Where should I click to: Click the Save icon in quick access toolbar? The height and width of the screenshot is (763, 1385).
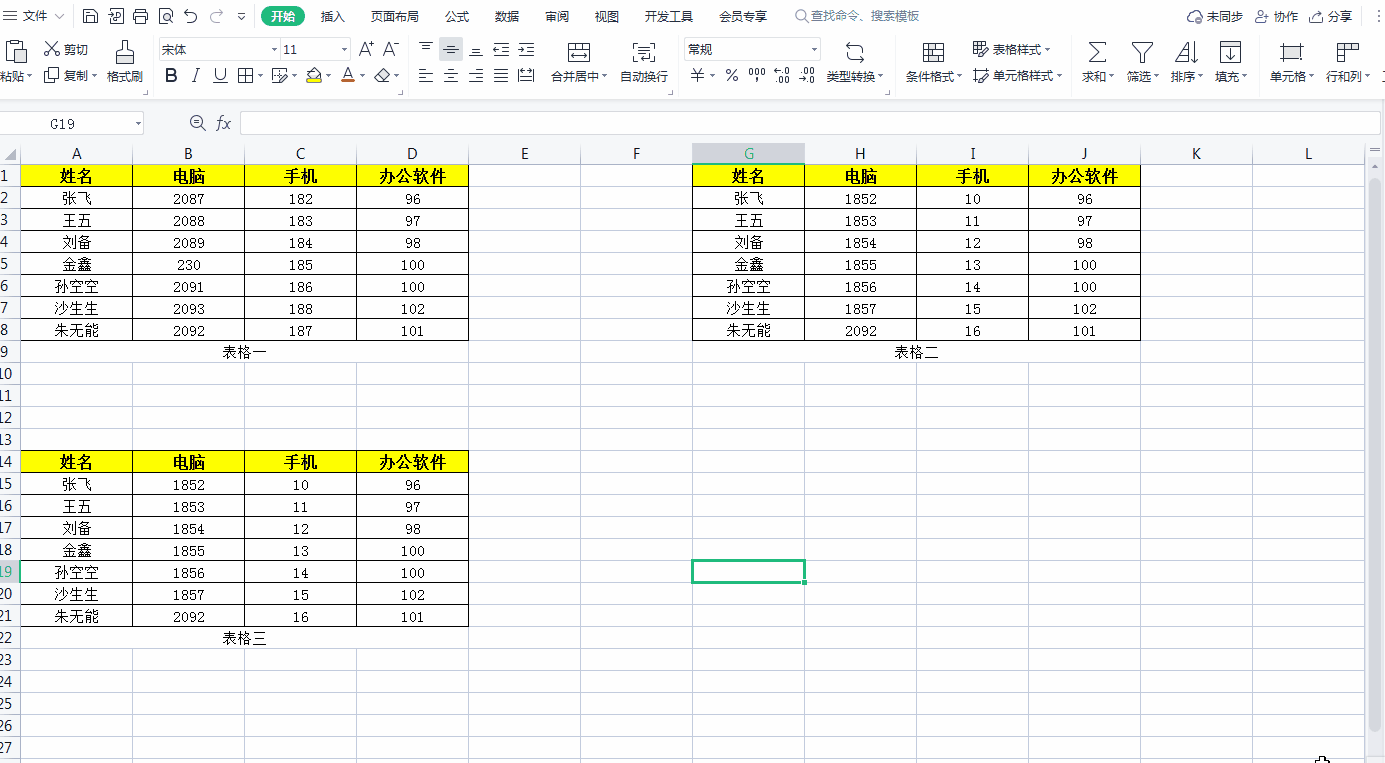pyautogui.click(x=90, y=16)
